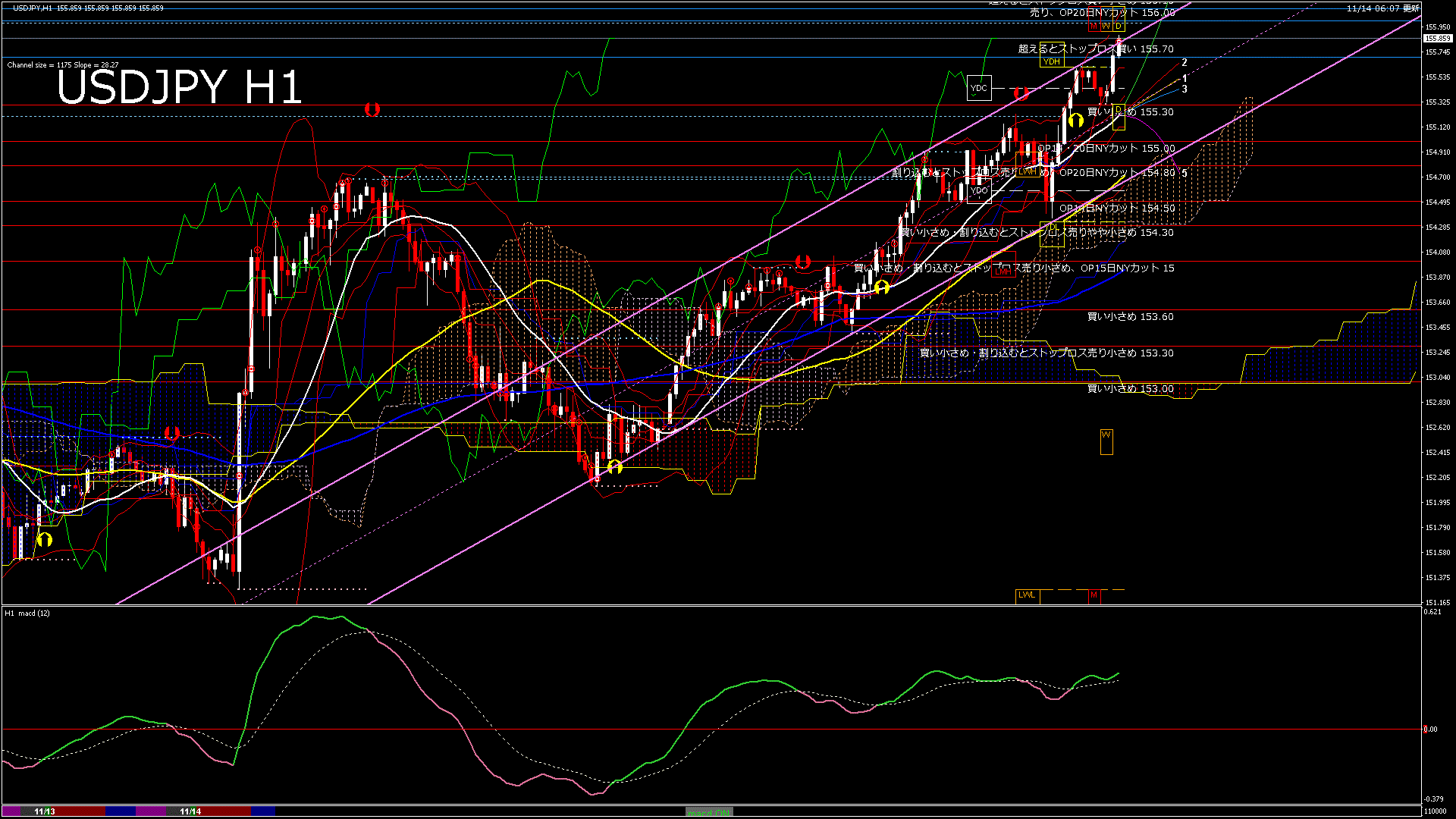The image size is (1456, 819).
Task: Click the 買い小さめ 155.30 annotation
Action: tap(1130, 111)
